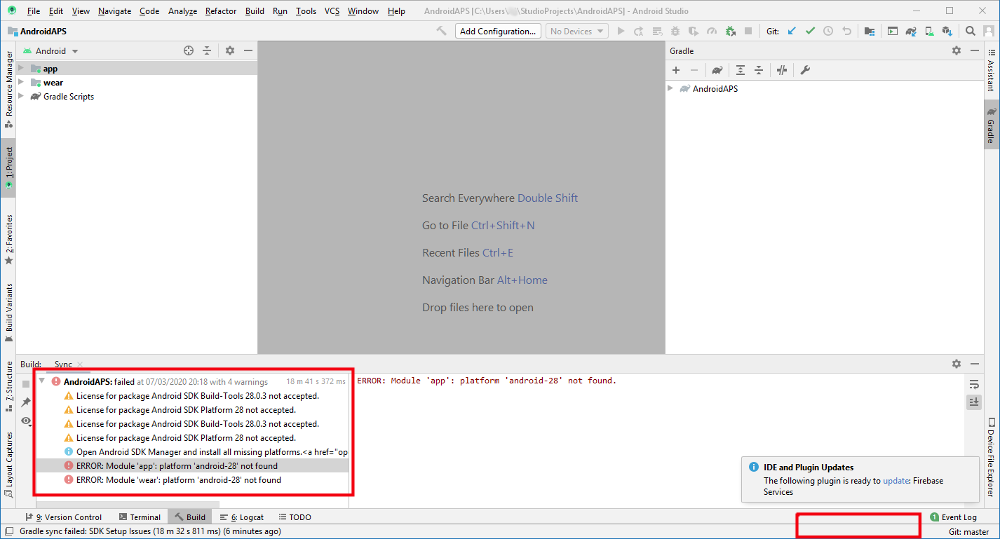Open the File menu
The image size is (1000, 539).
pyautogui.click(x=33, y=11)
